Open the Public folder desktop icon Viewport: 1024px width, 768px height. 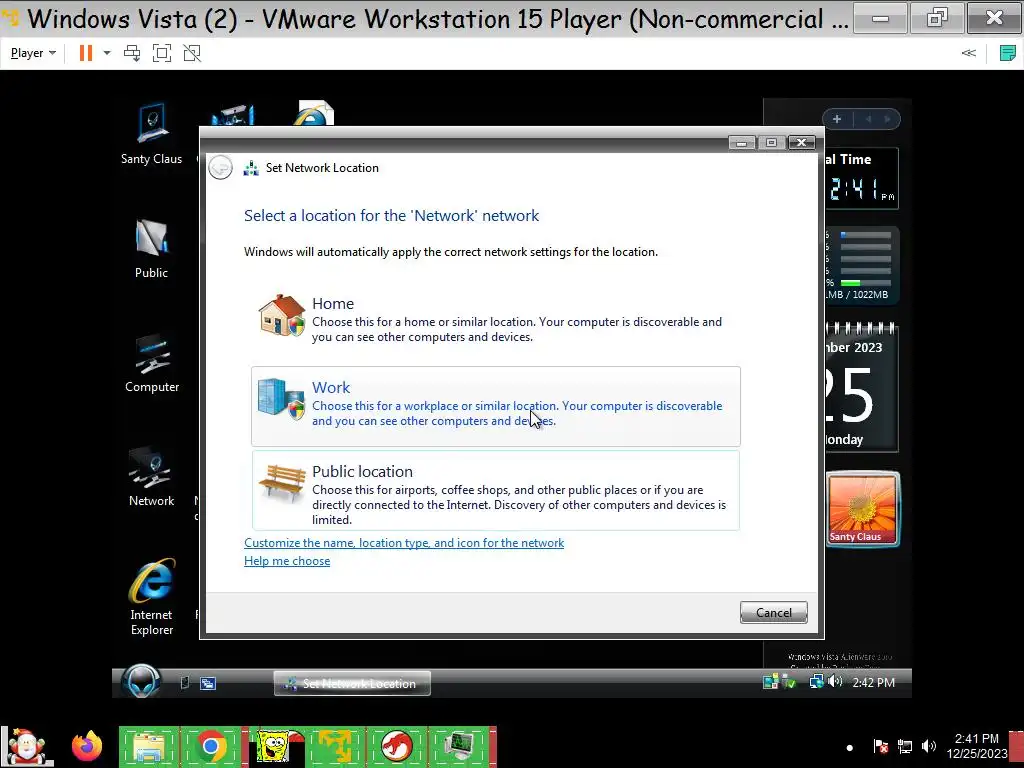pyautogui.click(x=152, y=249)
